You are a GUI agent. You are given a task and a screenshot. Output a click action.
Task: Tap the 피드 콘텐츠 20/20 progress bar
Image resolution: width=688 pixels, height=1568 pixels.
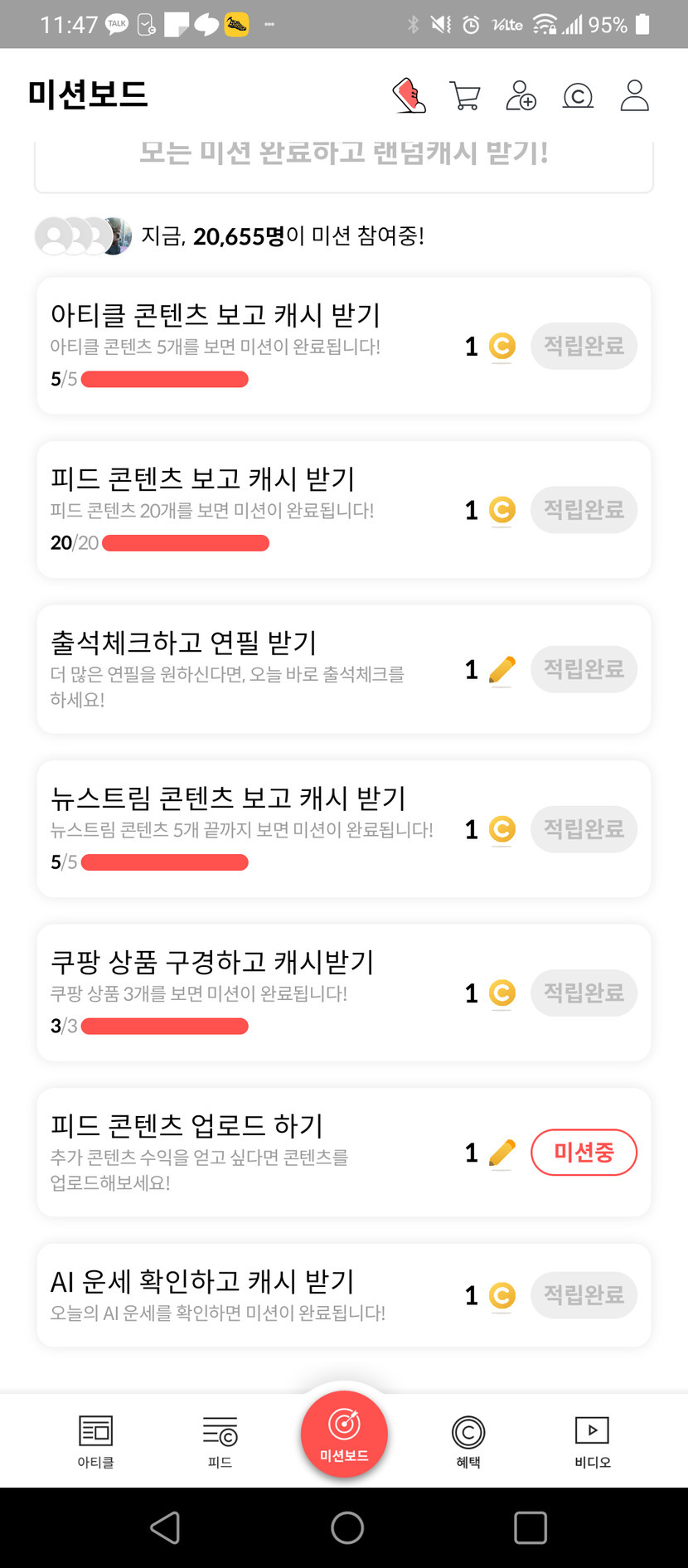pyautogui.click(x=186, y=543)
